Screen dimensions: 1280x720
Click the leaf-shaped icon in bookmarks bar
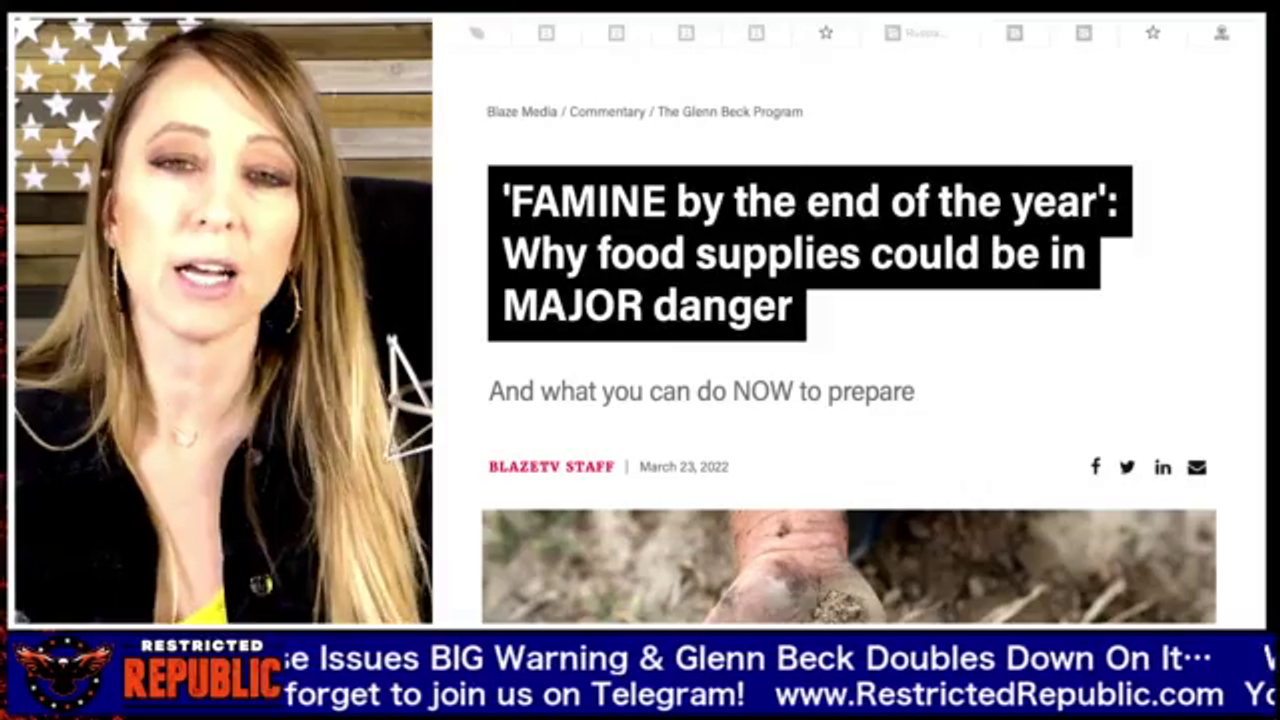pyautogui.click(x=477, y=33)
